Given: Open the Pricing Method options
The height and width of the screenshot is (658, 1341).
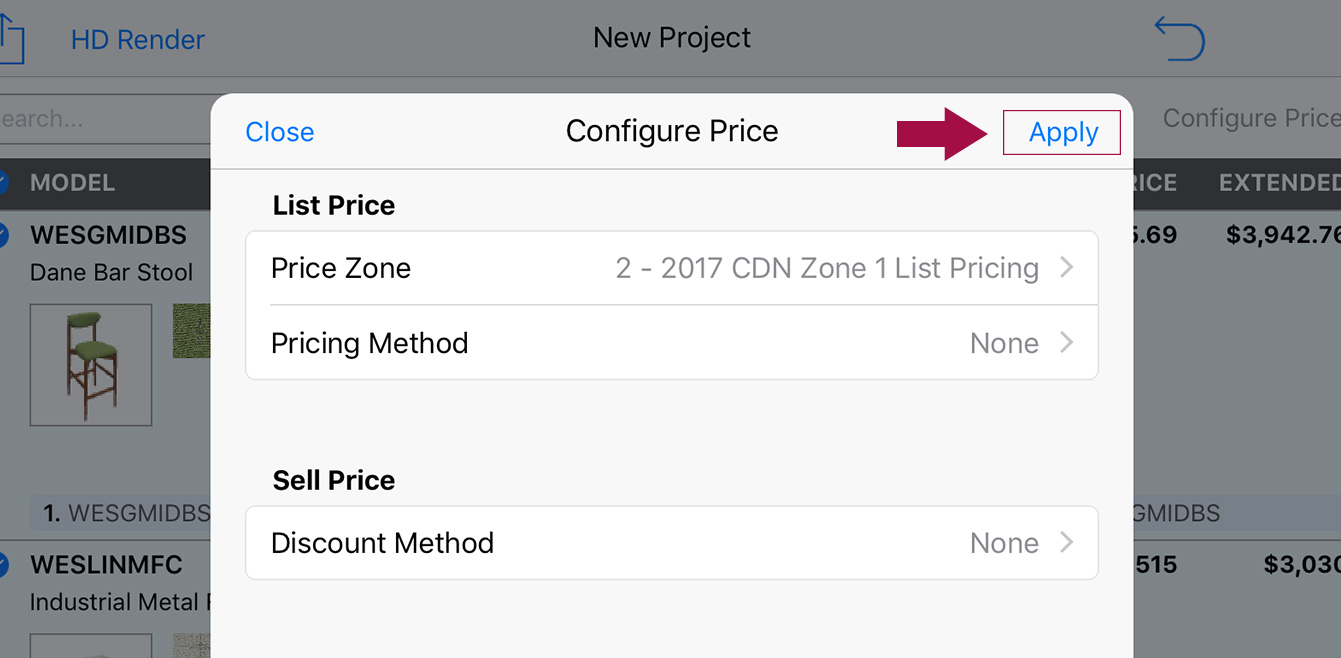Looking at the screenshot, I should pos(672,343).
